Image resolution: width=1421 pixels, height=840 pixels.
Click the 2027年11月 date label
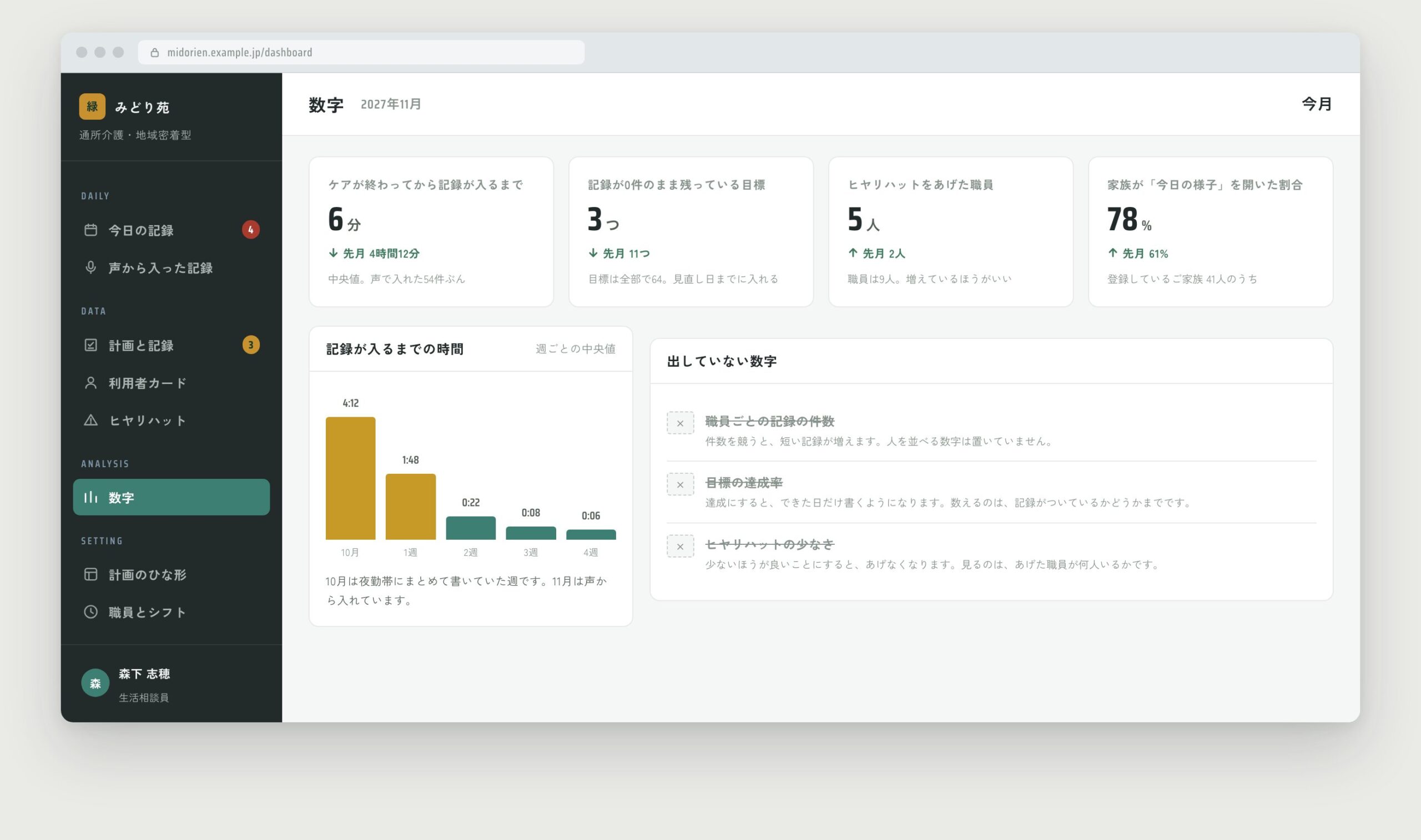pos(391,104)
